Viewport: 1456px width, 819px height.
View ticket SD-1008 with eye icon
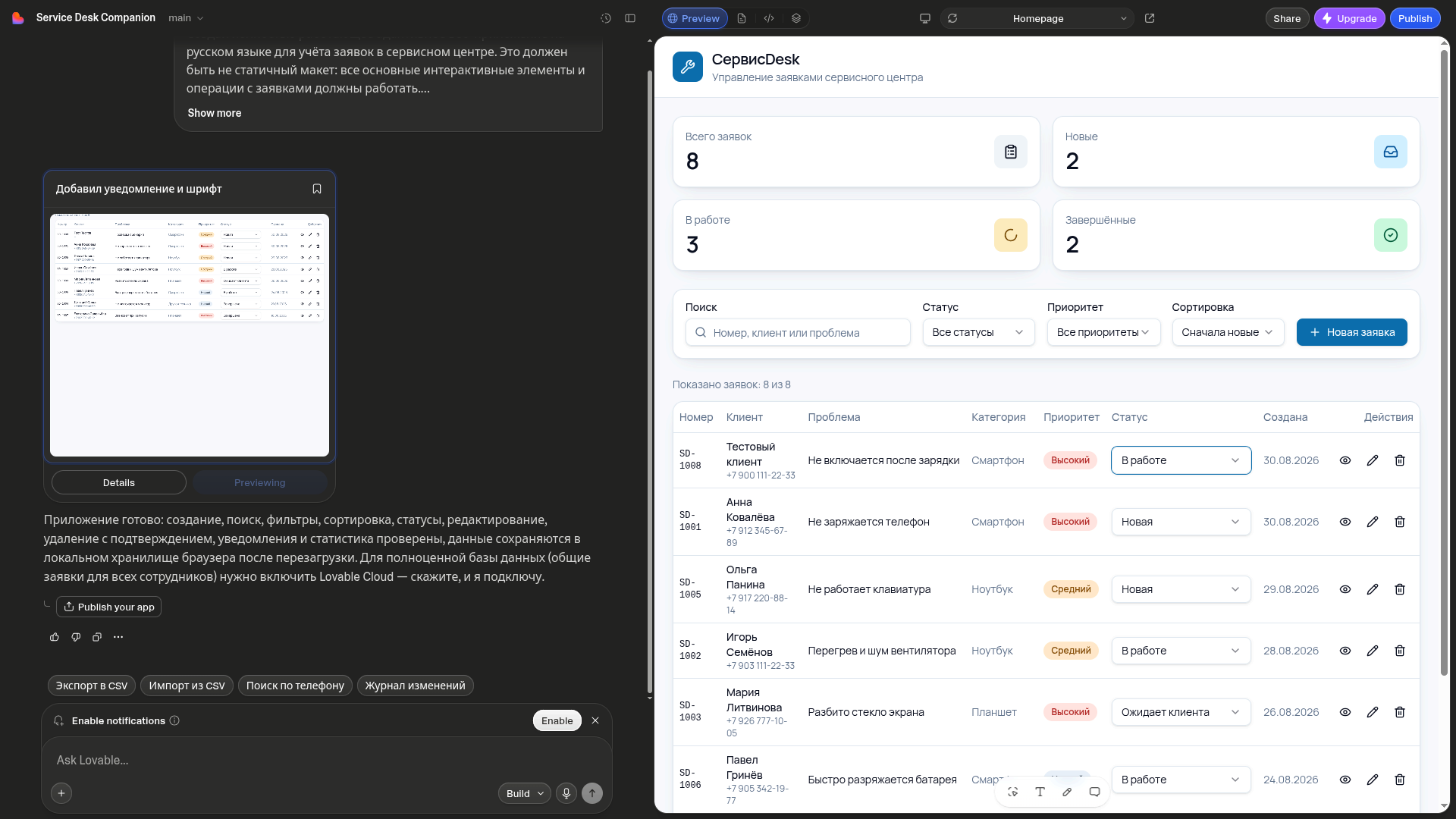pyautogui.click(x=1345, y=460)
